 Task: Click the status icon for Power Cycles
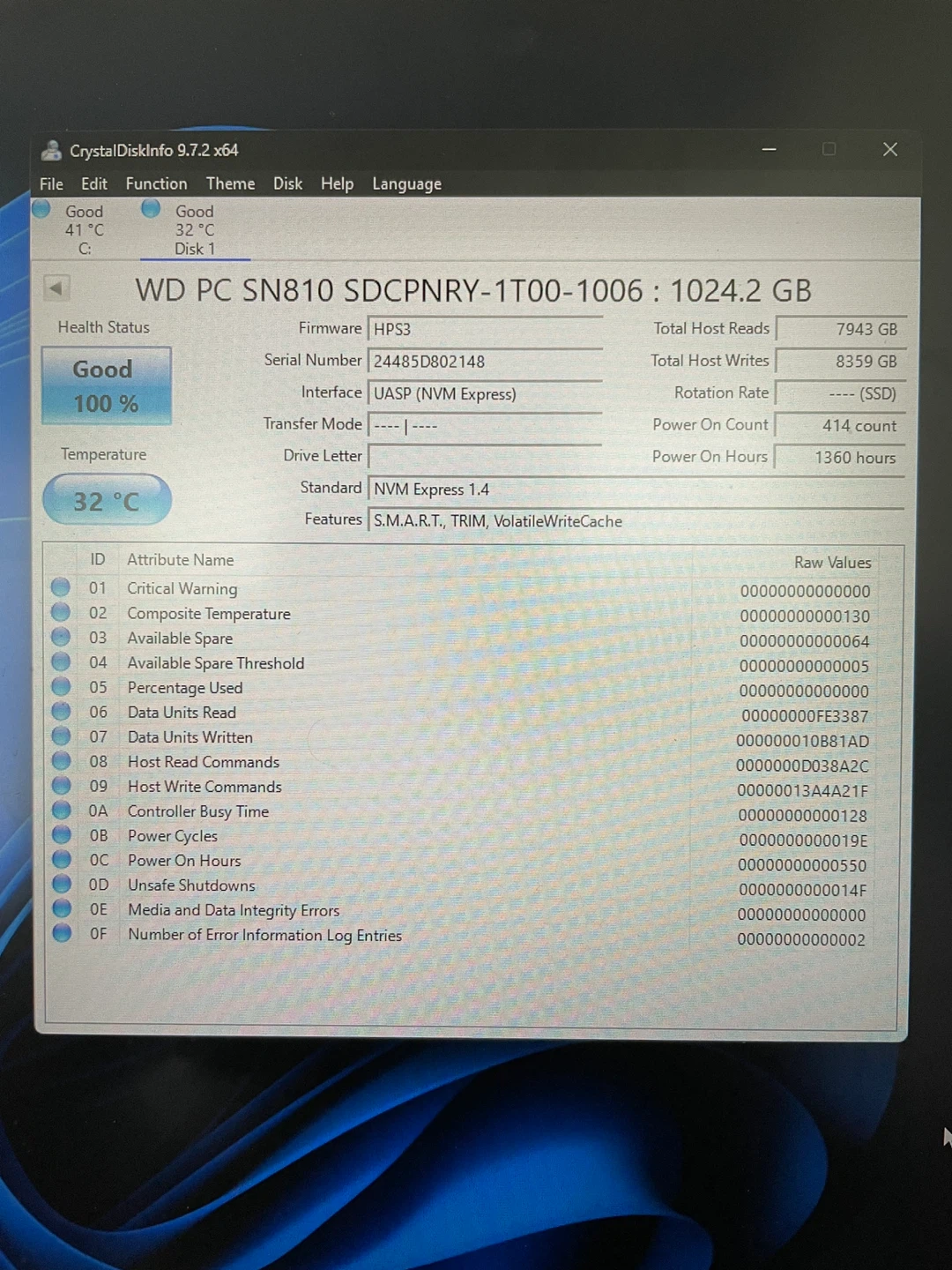pos(61,833)
